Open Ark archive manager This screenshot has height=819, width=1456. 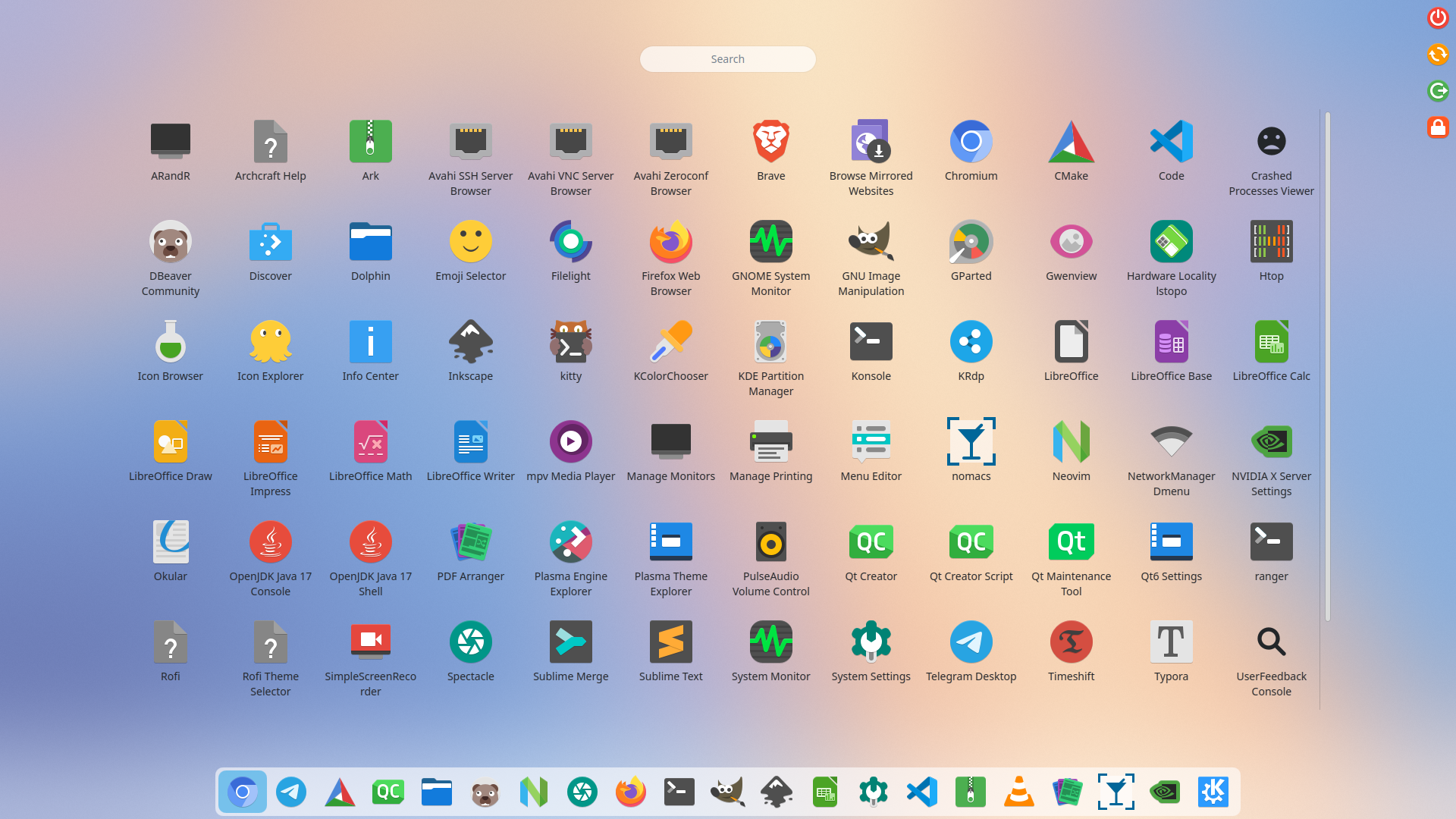(x=371, y=150)
